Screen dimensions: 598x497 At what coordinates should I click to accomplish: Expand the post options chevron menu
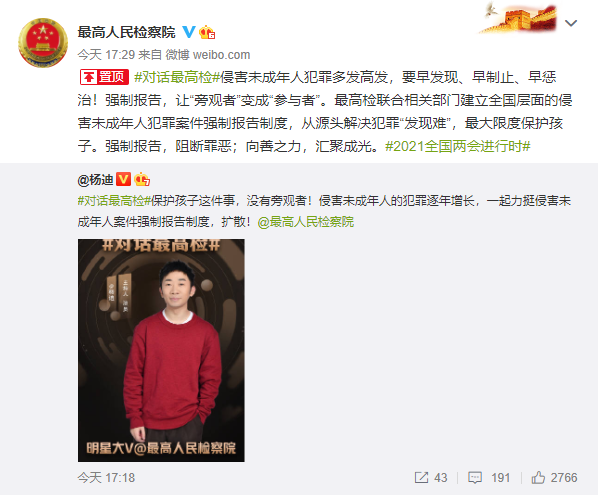[571, 23]
